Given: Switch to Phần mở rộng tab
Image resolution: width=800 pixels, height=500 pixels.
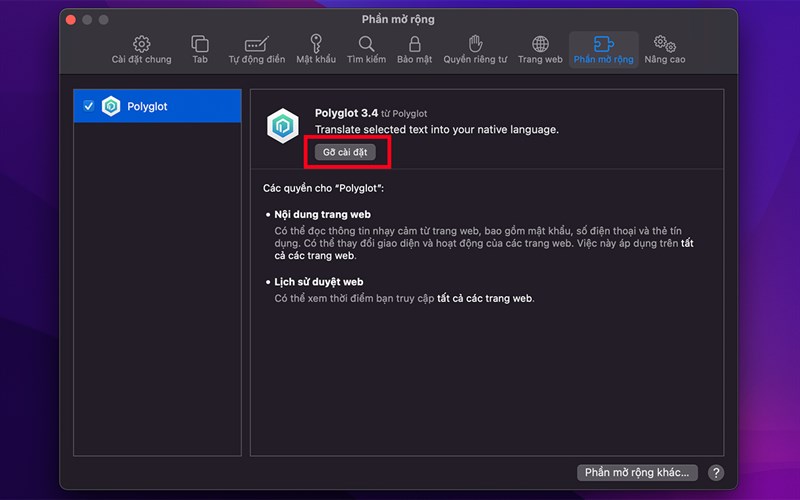Looking at the screenshot, I should tap(603, 44).
